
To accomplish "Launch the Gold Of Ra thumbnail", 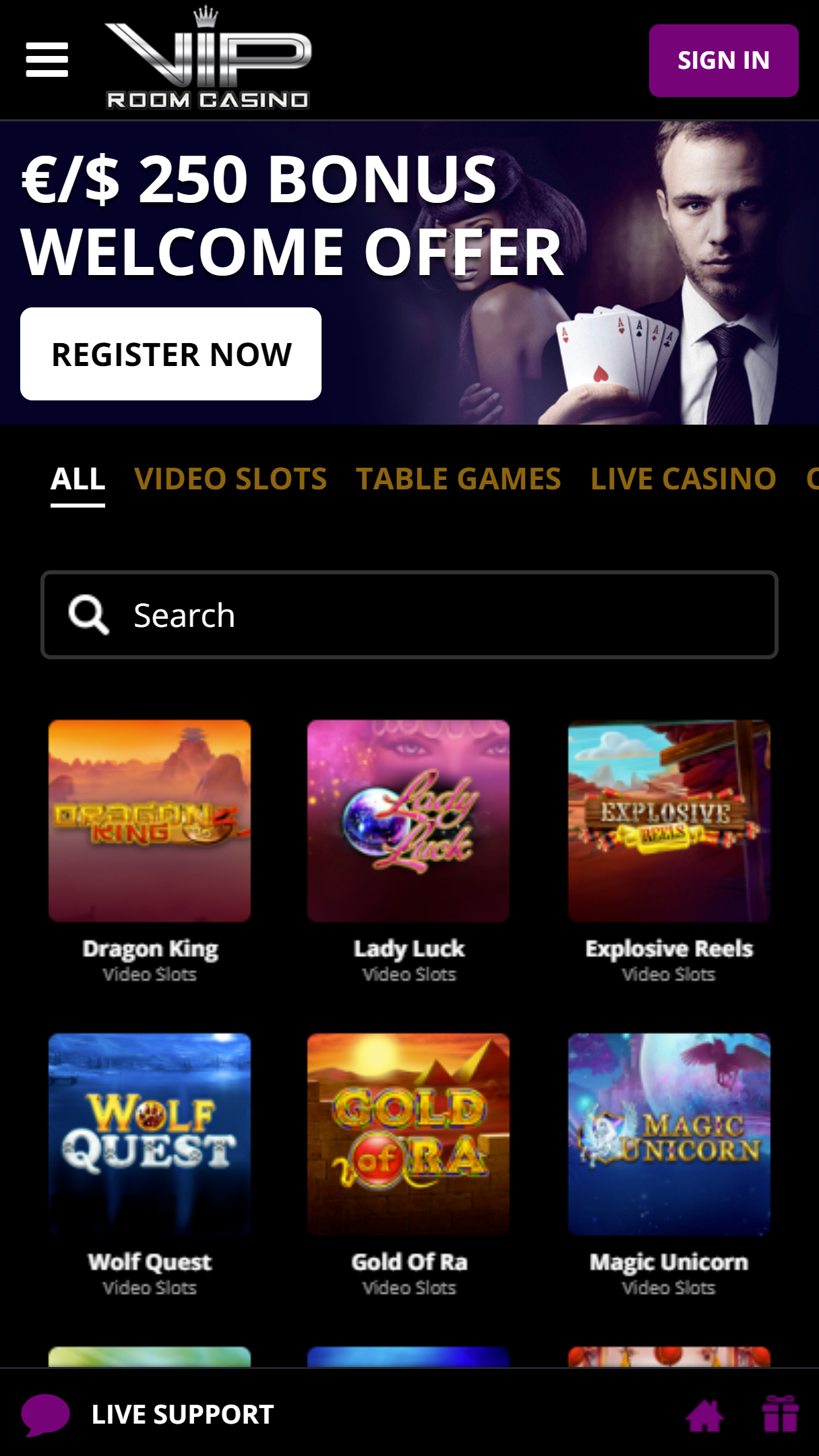I will point(408,1134).
